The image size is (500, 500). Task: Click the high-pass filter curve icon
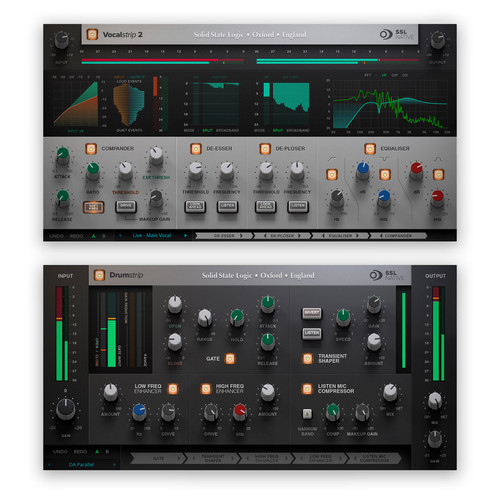pos(332,159)
